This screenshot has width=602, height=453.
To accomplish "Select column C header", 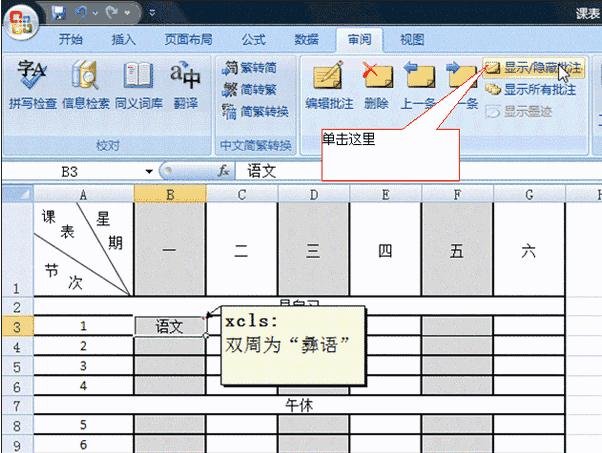I will click(x=241, y=195).
